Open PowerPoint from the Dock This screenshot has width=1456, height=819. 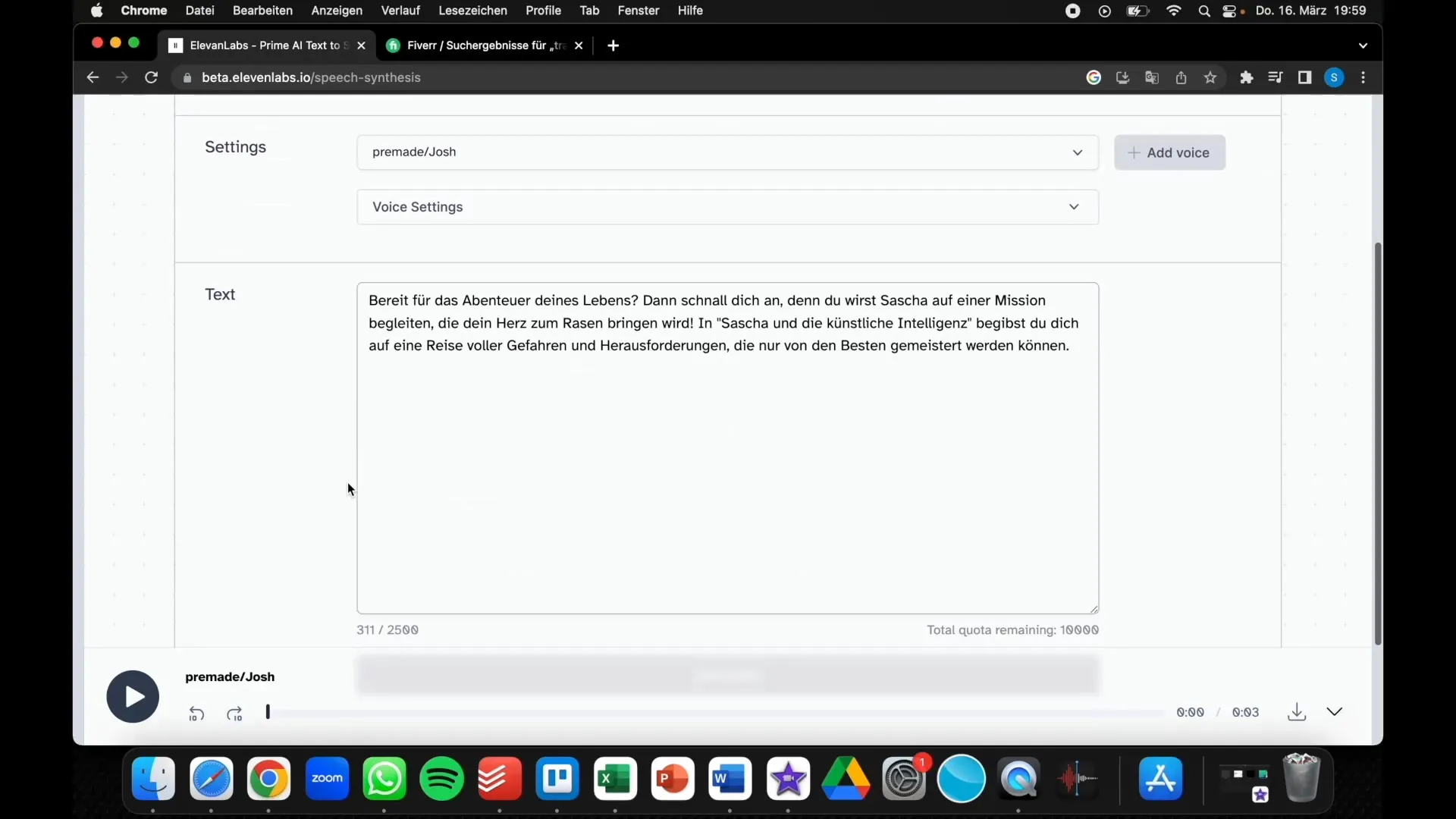coord(673,779)
